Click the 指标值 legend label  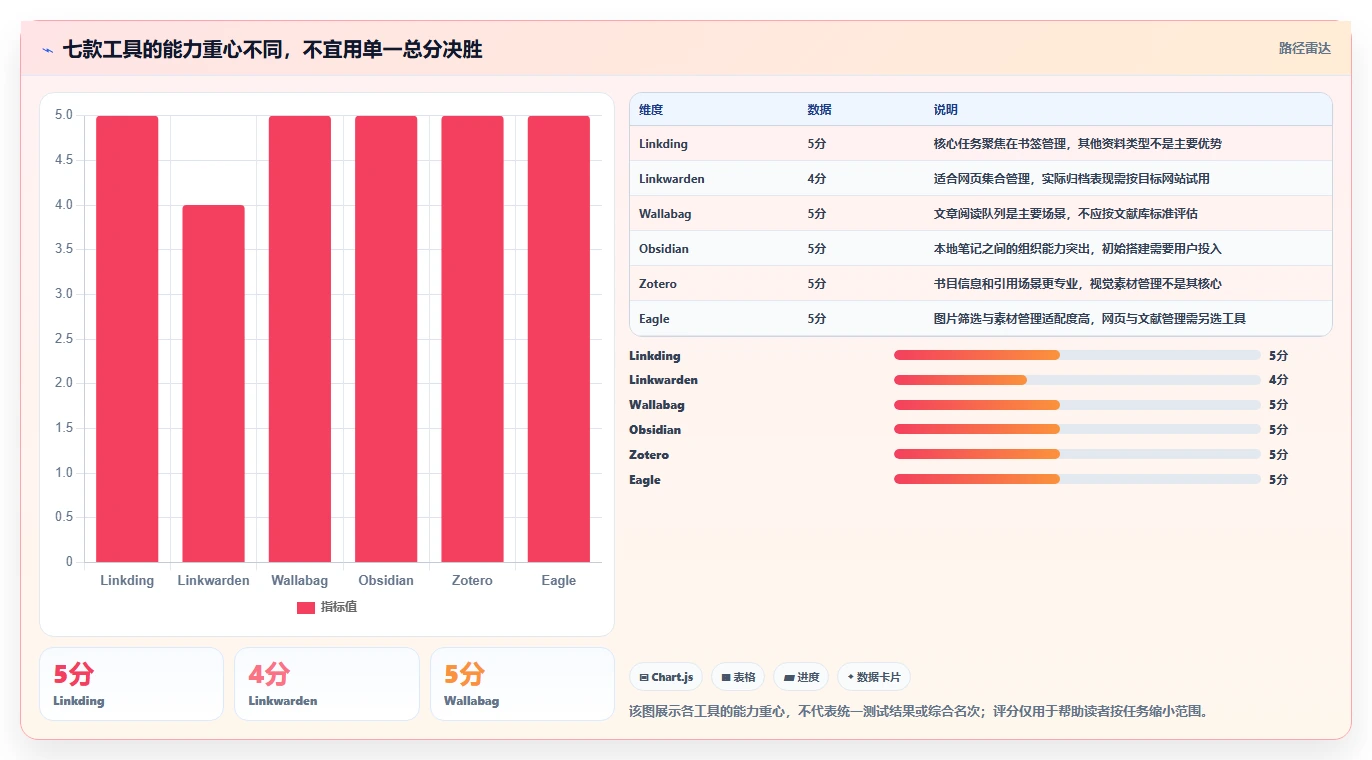(339, 608)
